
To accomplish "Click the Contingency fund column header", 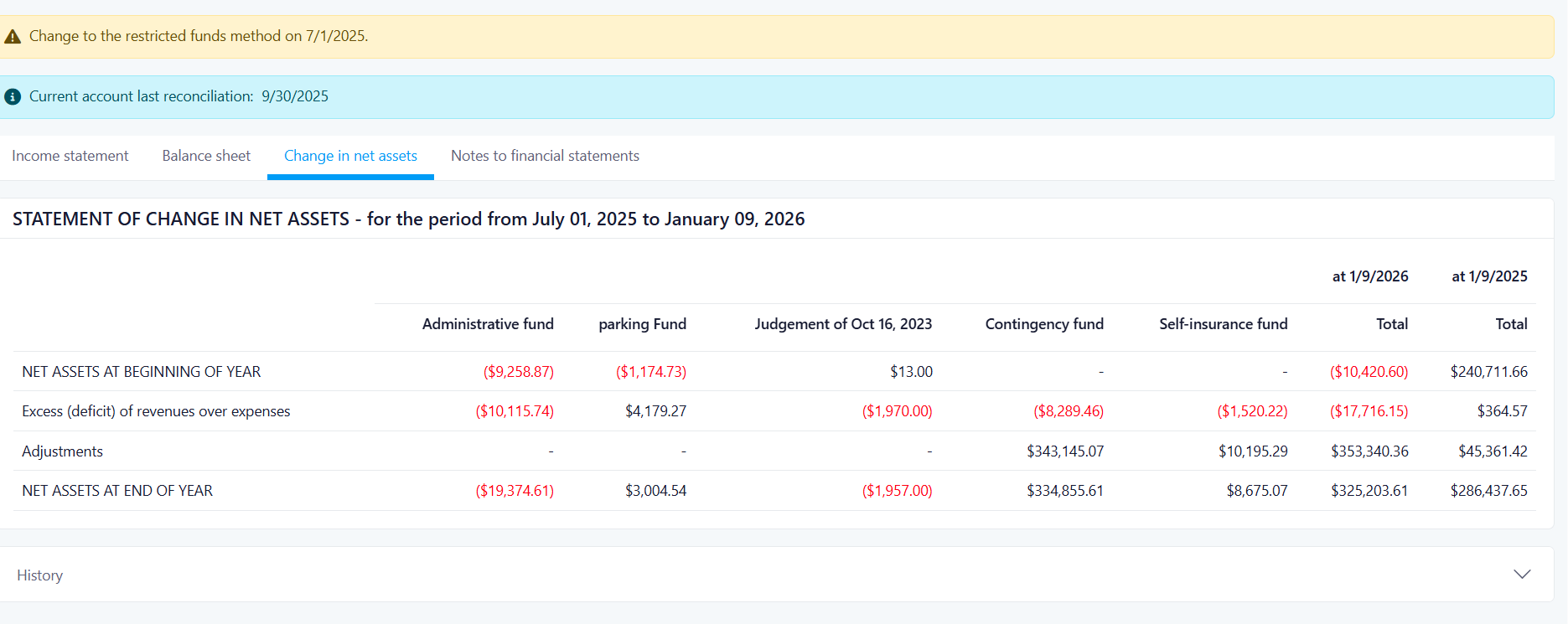I will click(x=1044, y=324).
